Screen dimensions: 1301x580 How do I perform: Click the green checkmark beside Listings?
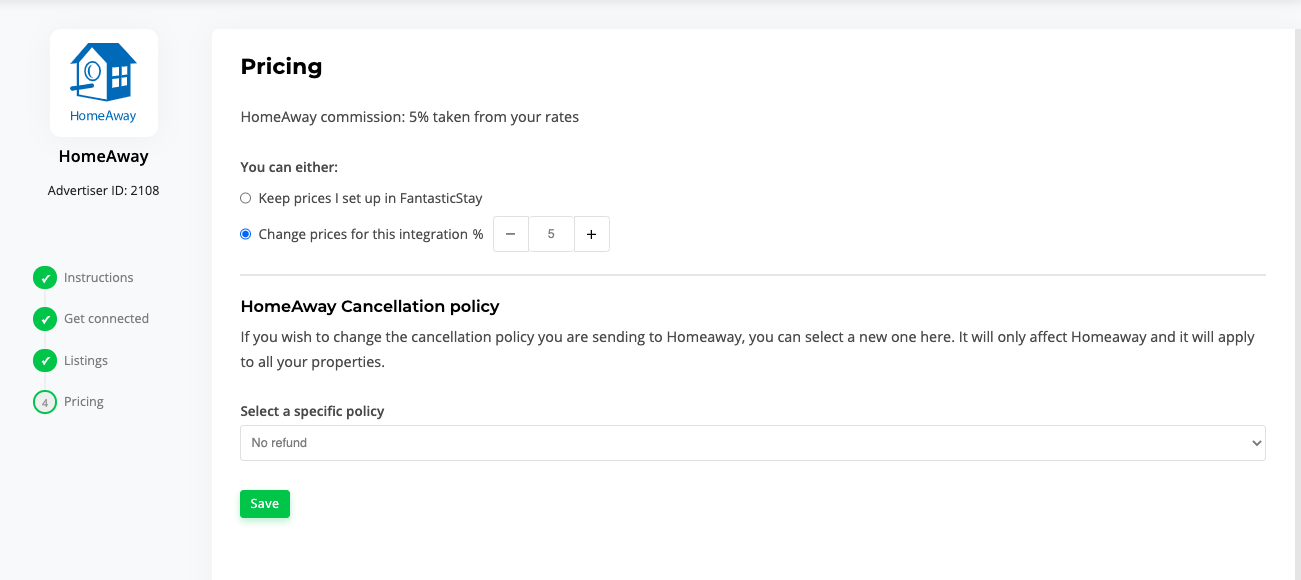45,360
